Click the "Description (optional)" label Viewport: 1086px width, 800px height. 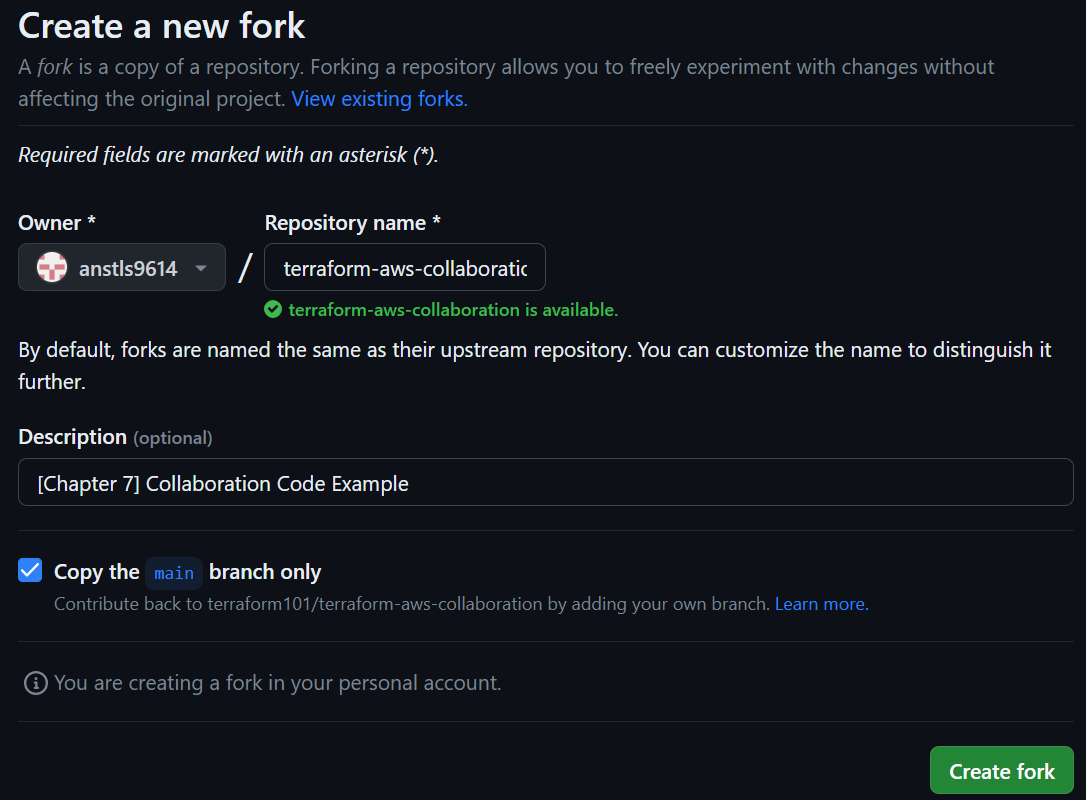(115, 437)
